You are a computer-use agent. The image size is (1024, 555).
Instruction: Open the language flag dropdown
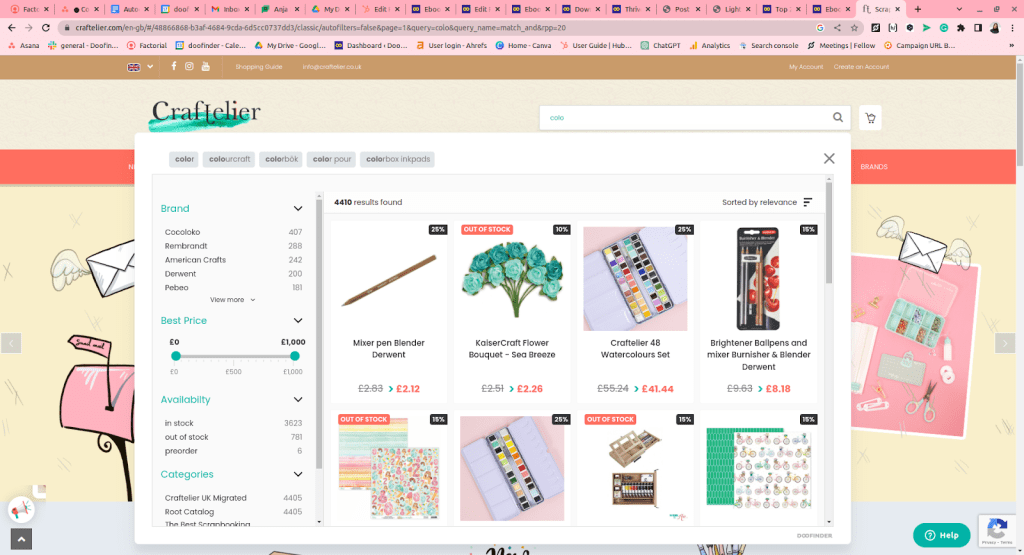[140, 67]
